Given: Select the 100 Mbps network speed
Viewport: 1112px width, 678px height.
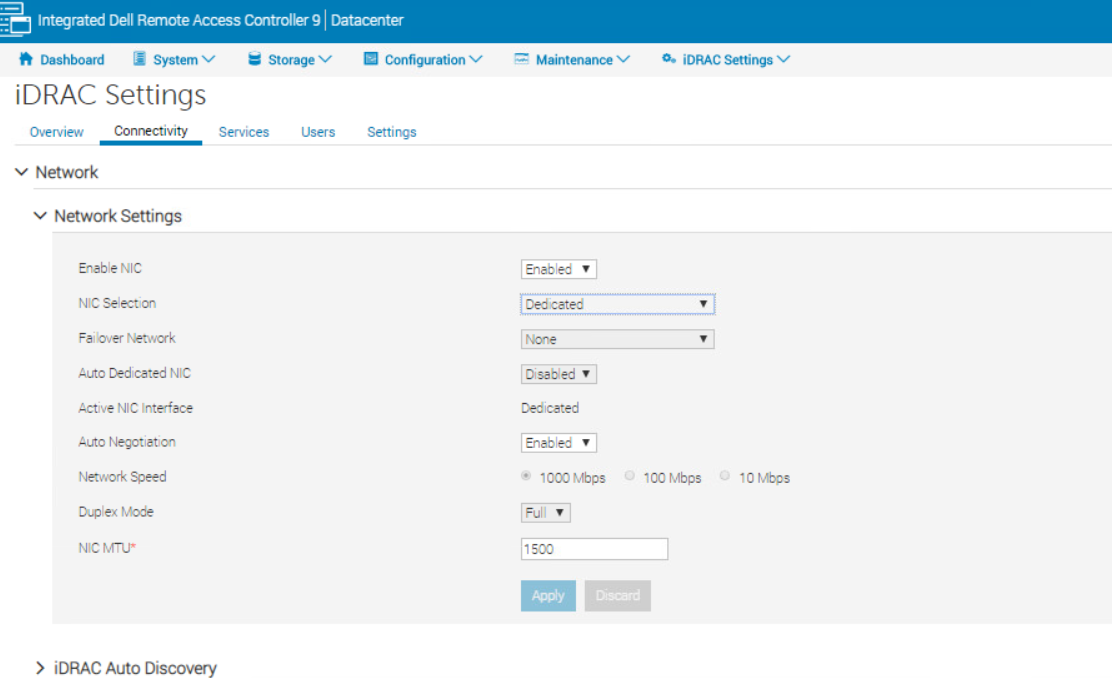Looking at the screenshot, I should 630,476.
